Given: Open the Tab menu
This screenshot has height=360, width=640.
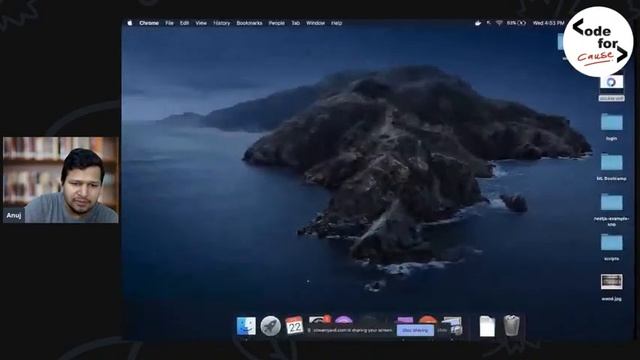Looking at the screenshot, I should coord(296,23).
